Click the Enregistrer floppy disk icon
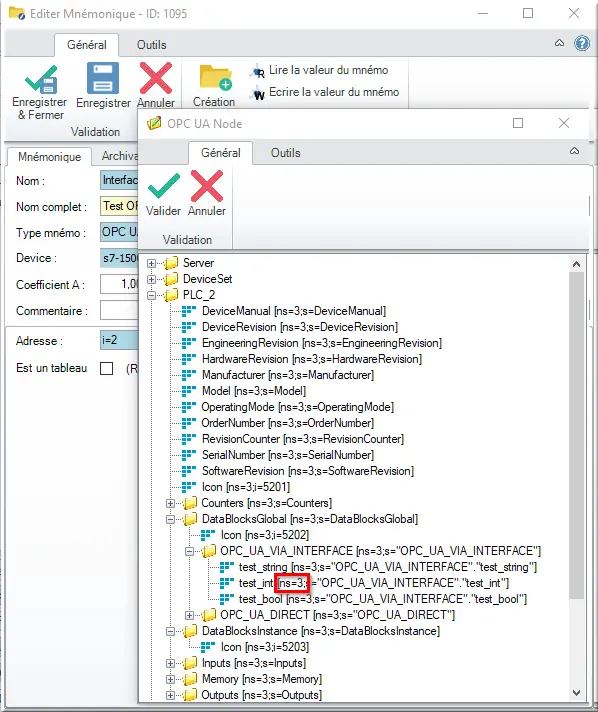Viewport: 598px width, 712px height. [x=103, y=78]
